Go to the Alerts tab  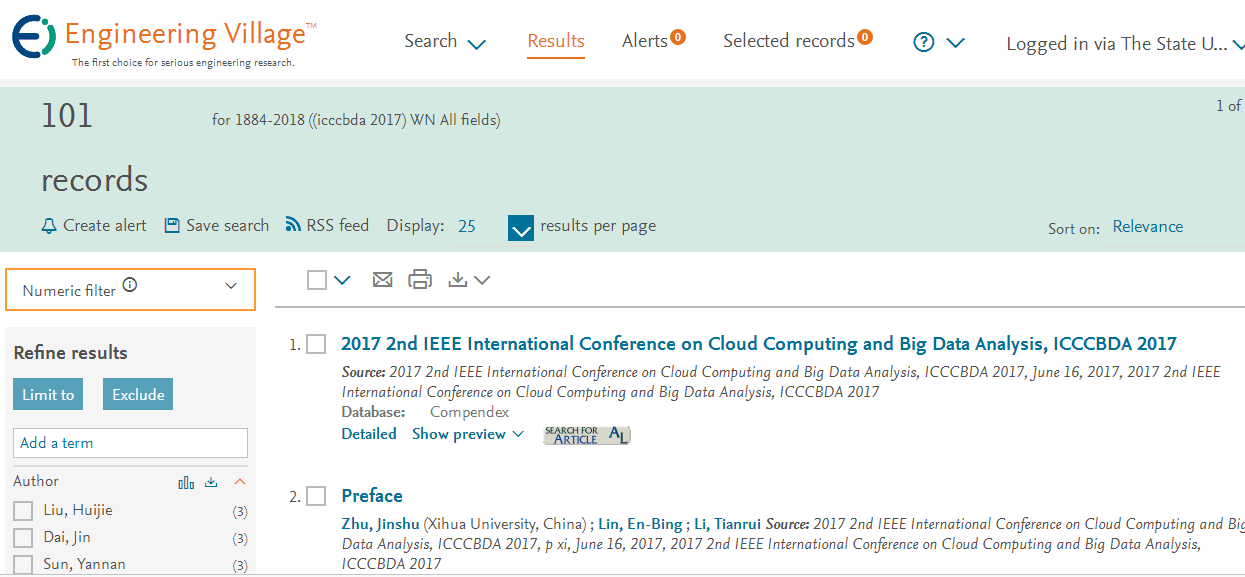point(645,41)
